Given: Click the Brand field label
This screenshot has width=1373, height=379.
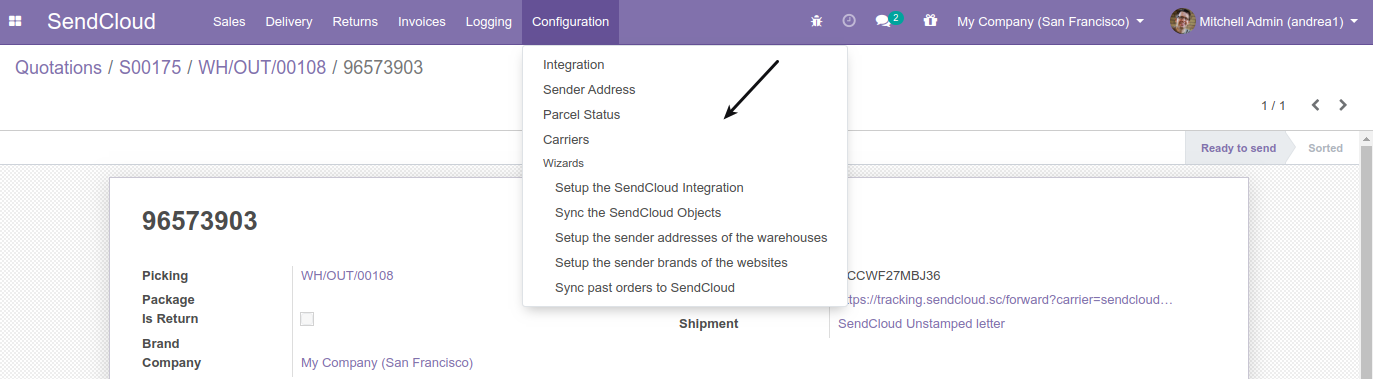Looking at the screenshot, I should [160, 343].
